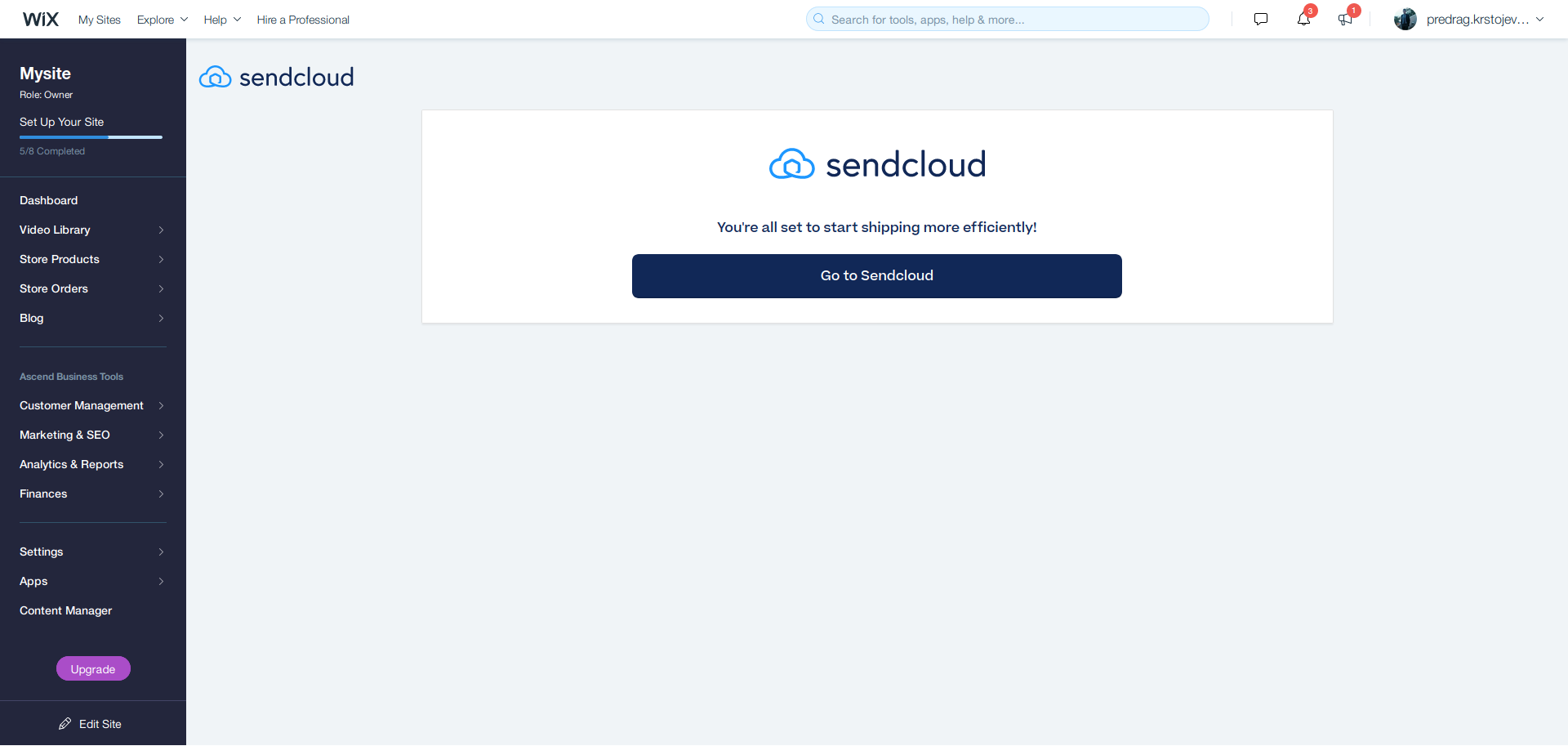This screenshot has height=746, width=1568.
Task: Click the purple Upgrade button
Action: pos(93,668)
